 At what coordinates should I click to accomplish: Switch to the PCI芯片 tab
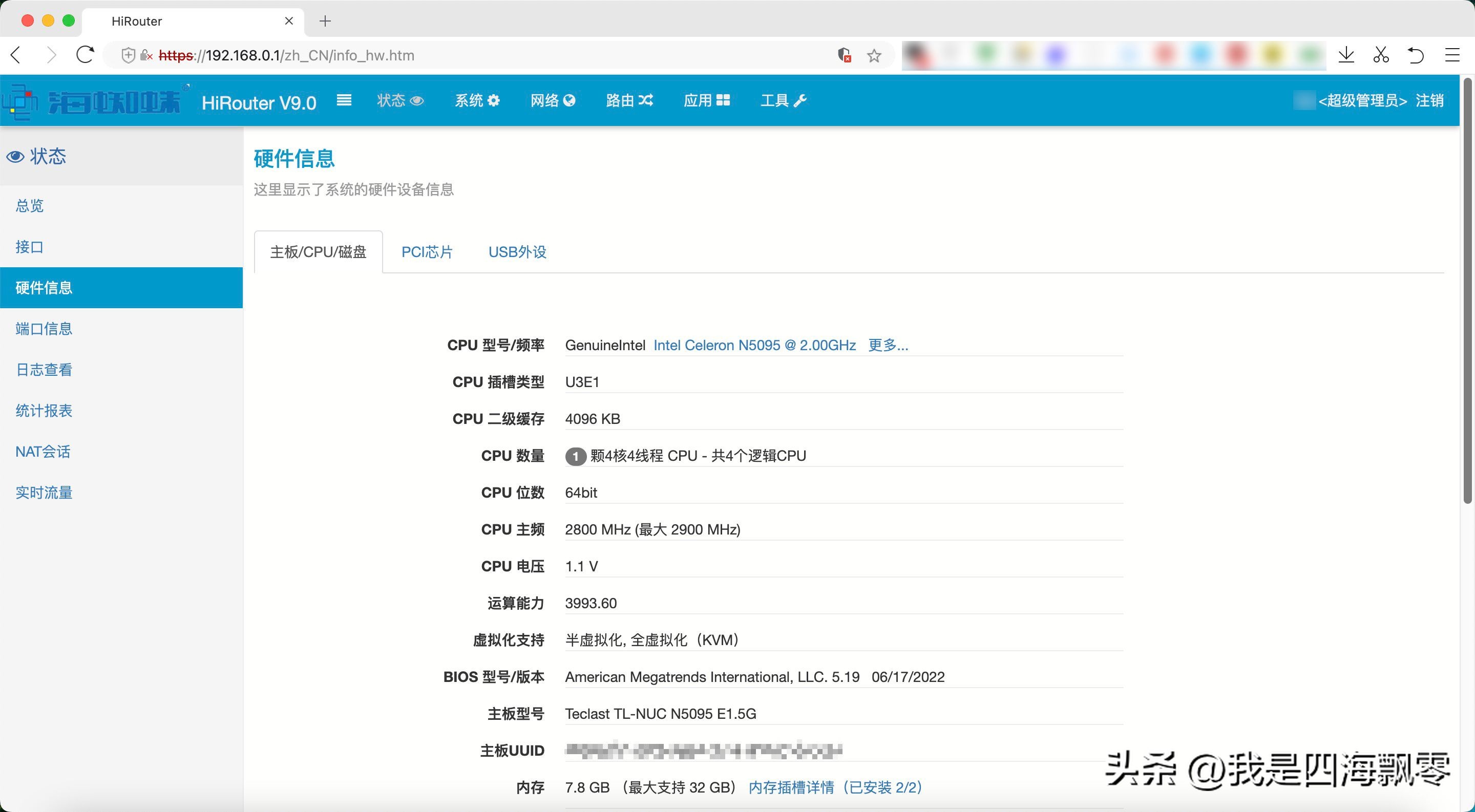[x=427, y=252]
